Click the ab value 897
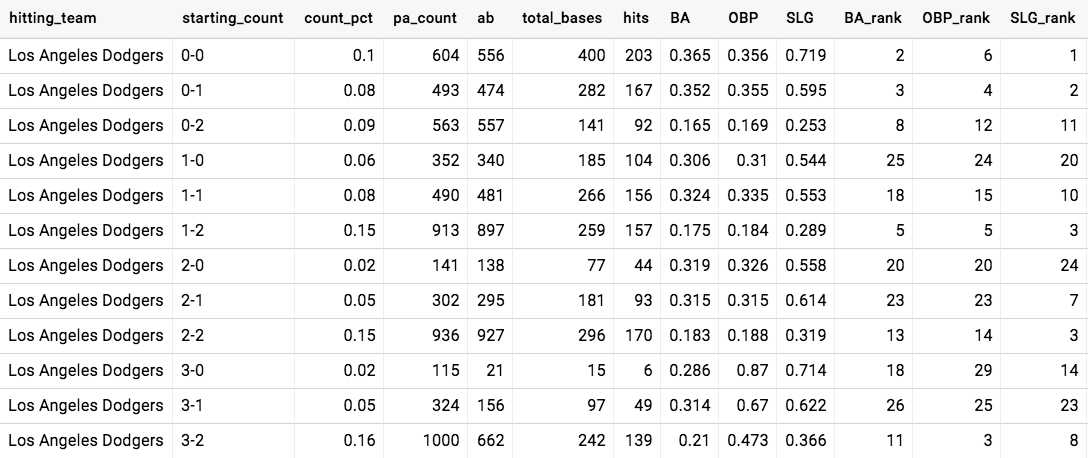This screenshot has height=458, width=1091. 491,230
